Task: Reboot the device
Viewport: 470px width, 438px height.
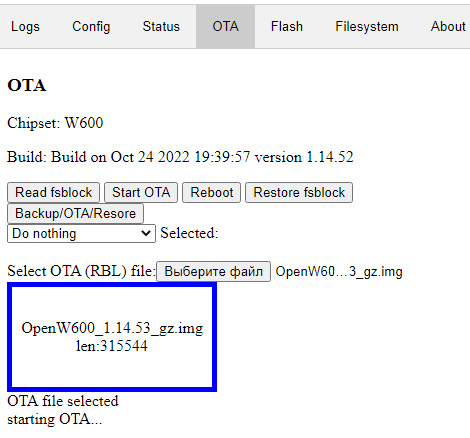Action: tap(212, 192)
